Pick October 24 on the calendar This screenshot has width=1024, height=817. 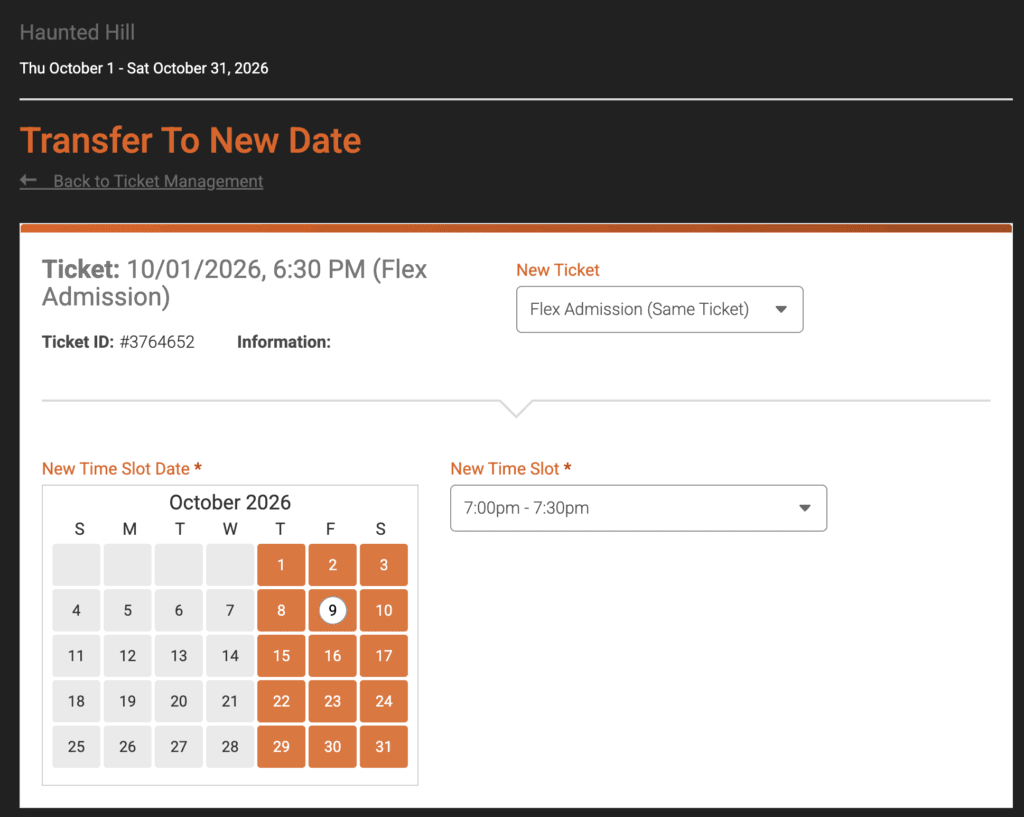point(384,701)
